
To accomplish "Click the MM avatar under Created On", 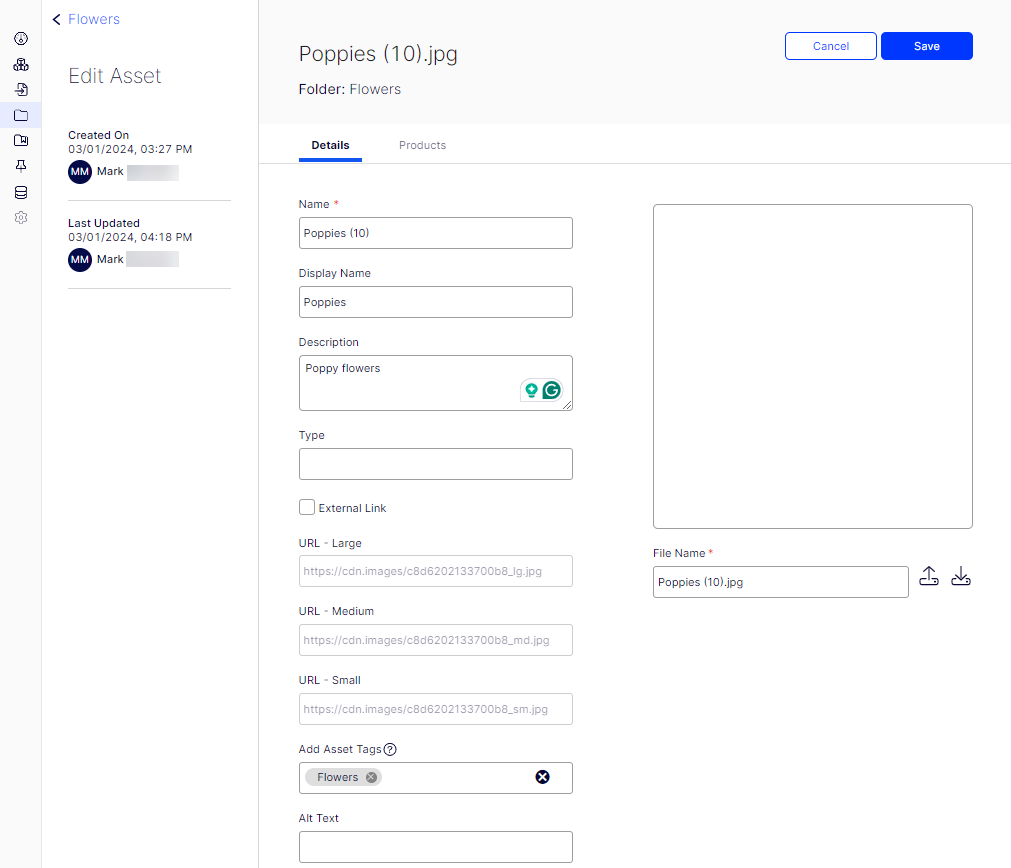I will click(80, 172).
